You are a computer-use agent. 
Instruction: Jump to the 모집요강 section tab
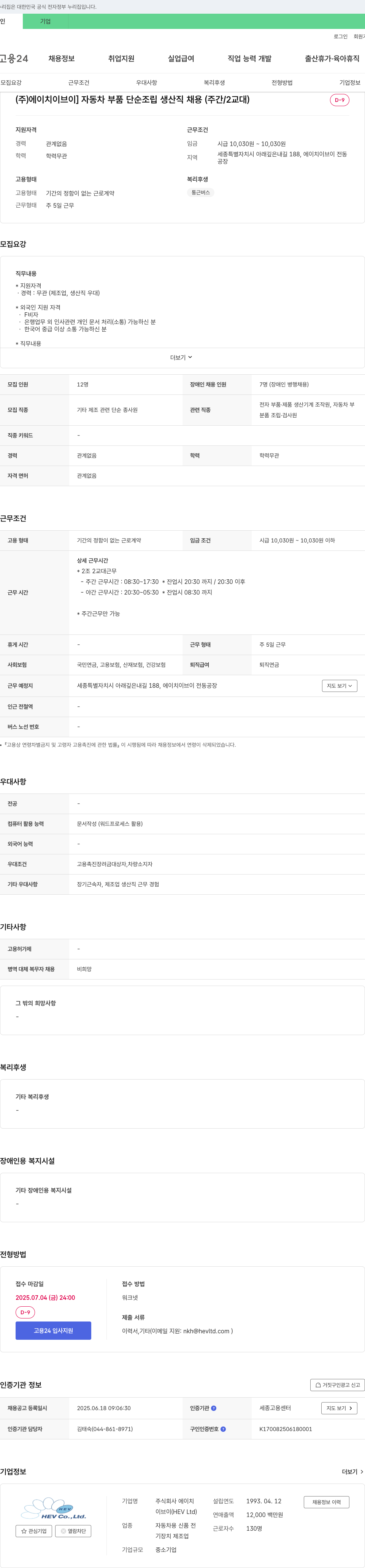11,83
